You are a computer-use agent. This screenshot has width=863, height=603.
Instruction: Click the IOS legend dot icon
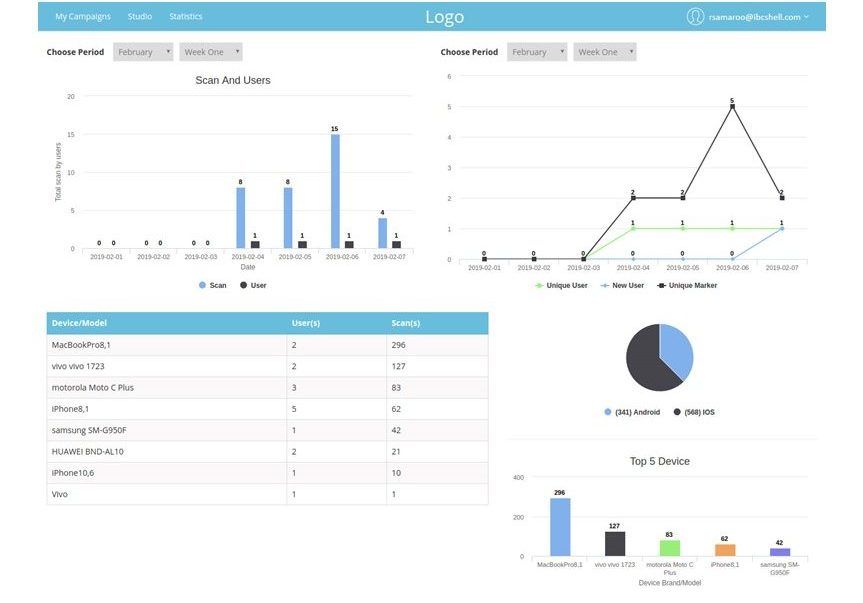[677, 412]
